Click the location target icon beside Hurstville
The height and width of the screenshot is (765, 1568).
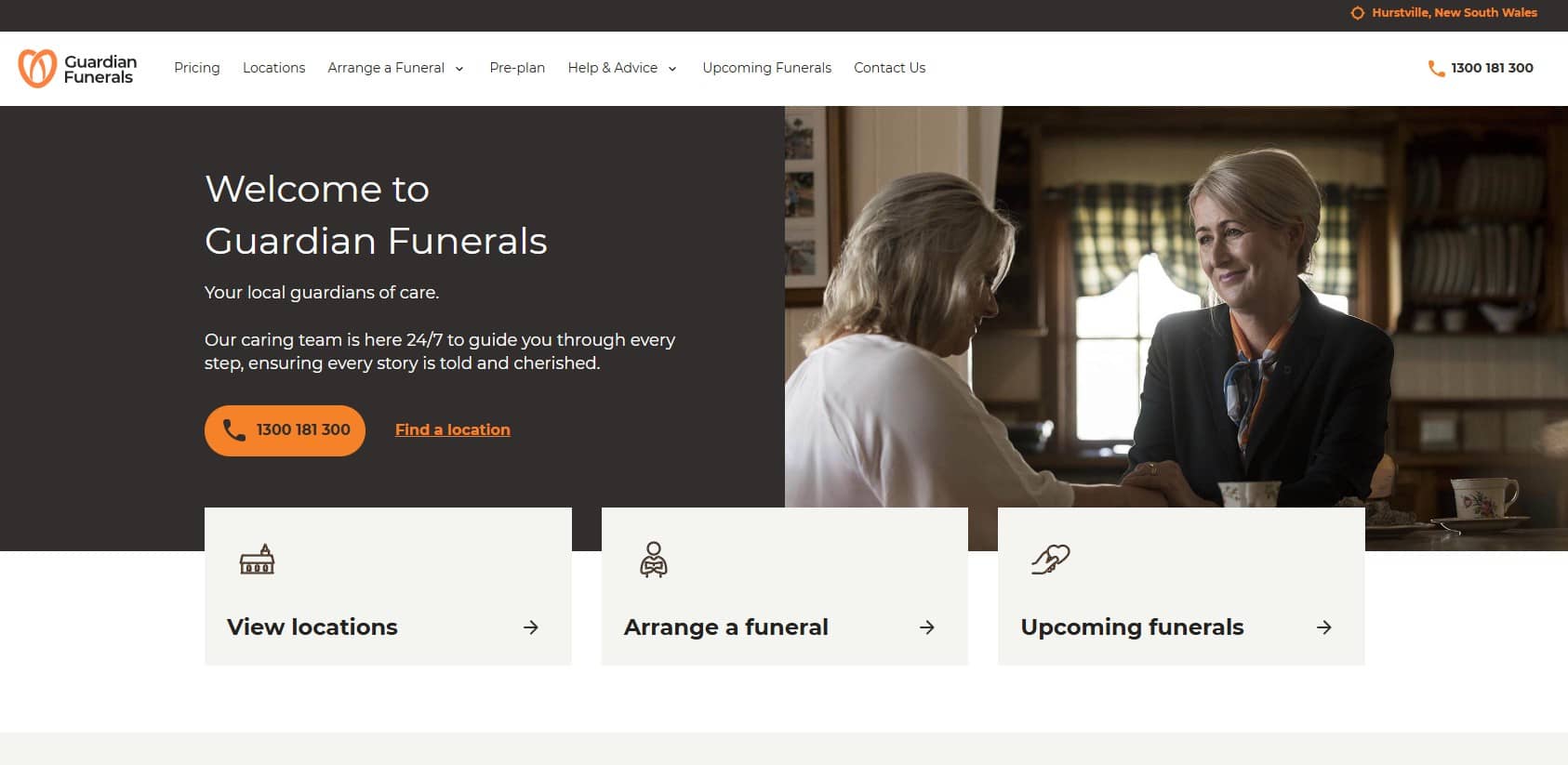[x=1358, y=13]
